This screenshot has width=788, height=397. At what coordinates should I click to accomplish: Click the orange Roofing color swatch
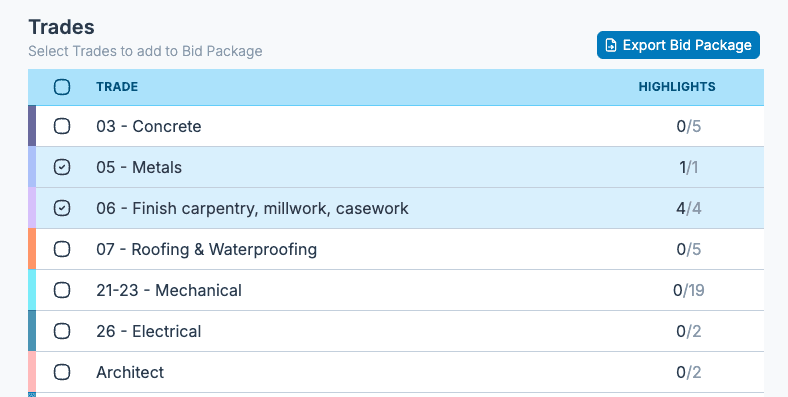(32, 249)
